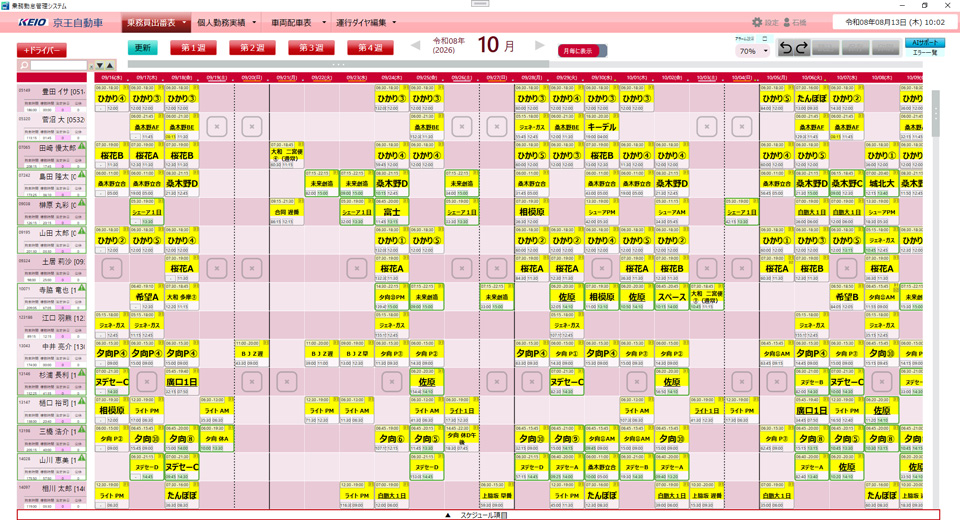Jump to next driver search result
The image size is (960, 520).
click(100, 66)
